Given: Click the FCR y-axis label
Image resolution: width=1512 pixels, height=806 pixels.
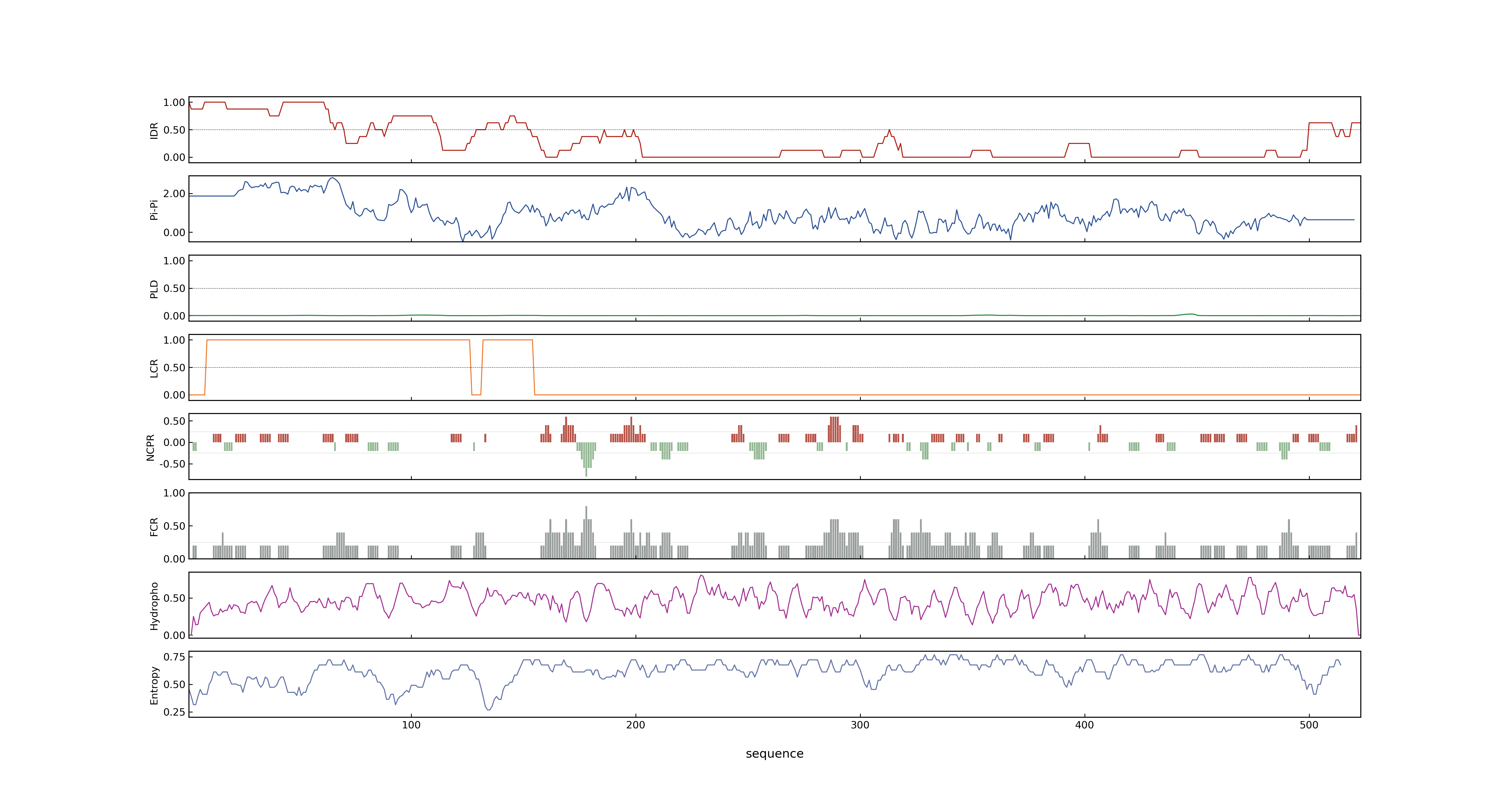Looking at the screenshot, I should (154, 526).
